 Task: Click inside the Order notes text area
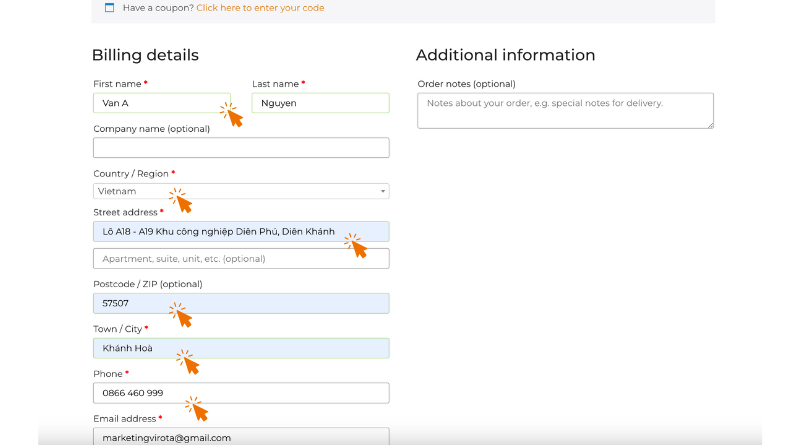tap(565, 111)
